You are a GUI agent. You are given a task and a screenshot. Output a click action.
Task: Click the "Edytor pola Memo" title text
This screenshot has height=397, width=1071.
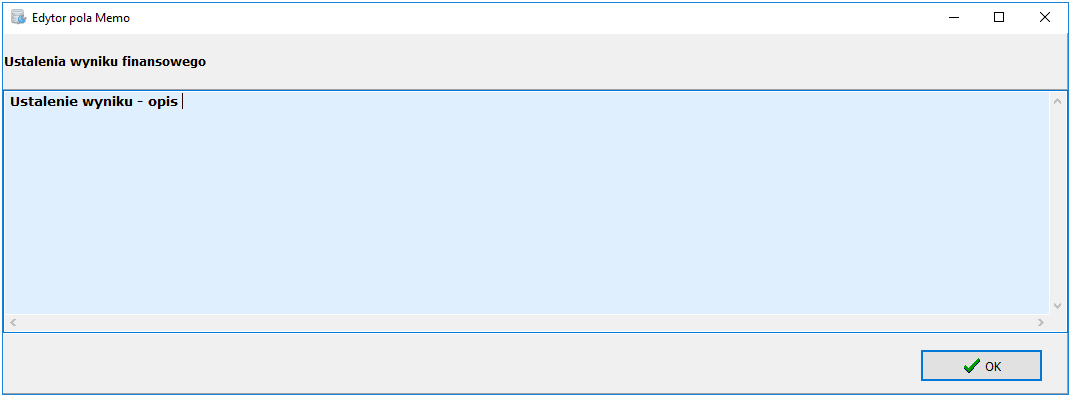[x=81, y=18]
